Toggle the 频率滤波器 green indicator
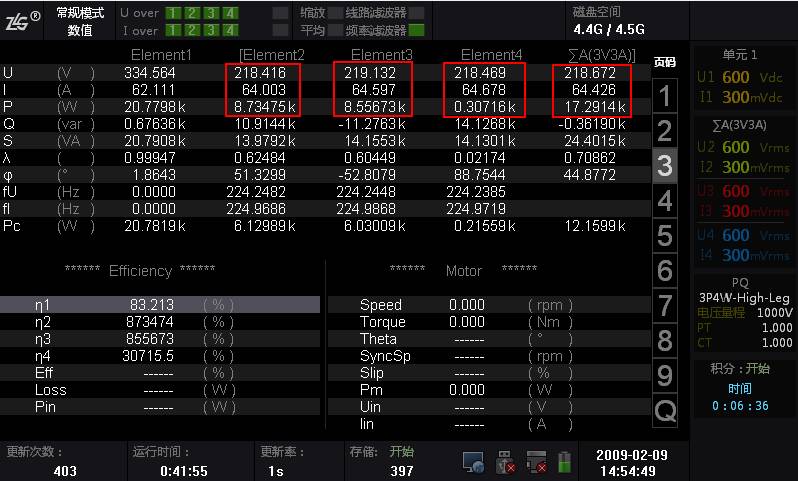The width and height of the screenshot is (798, 481). click(416, 30)
